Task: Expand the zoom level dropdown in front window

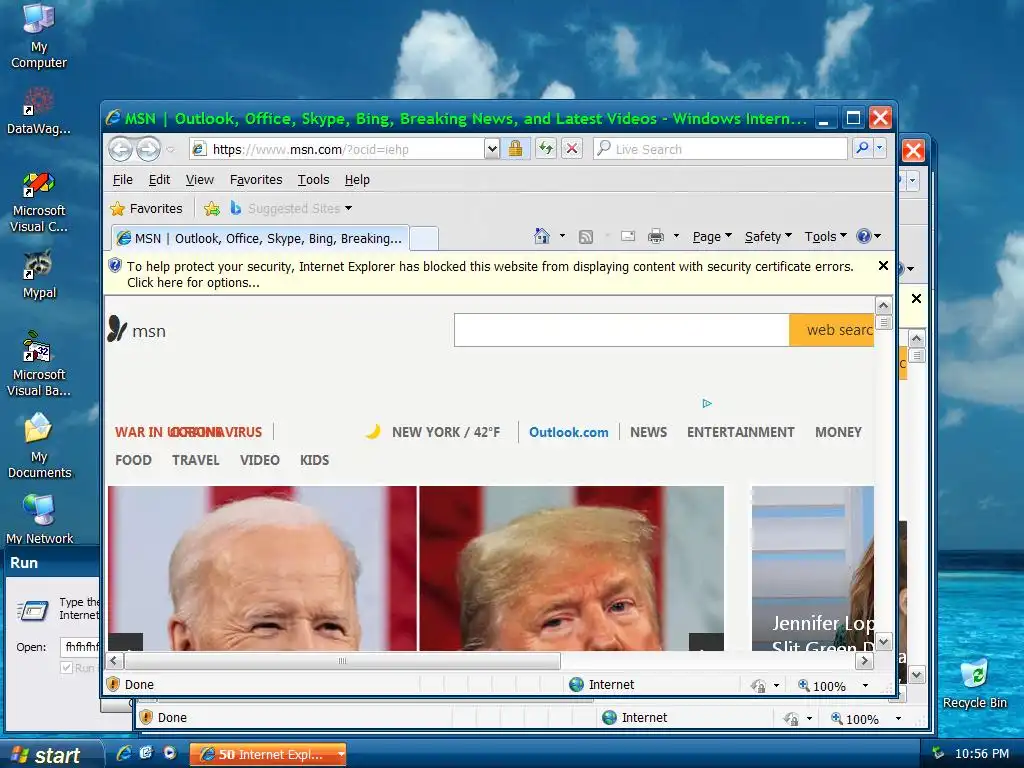Action: (865, 685)
